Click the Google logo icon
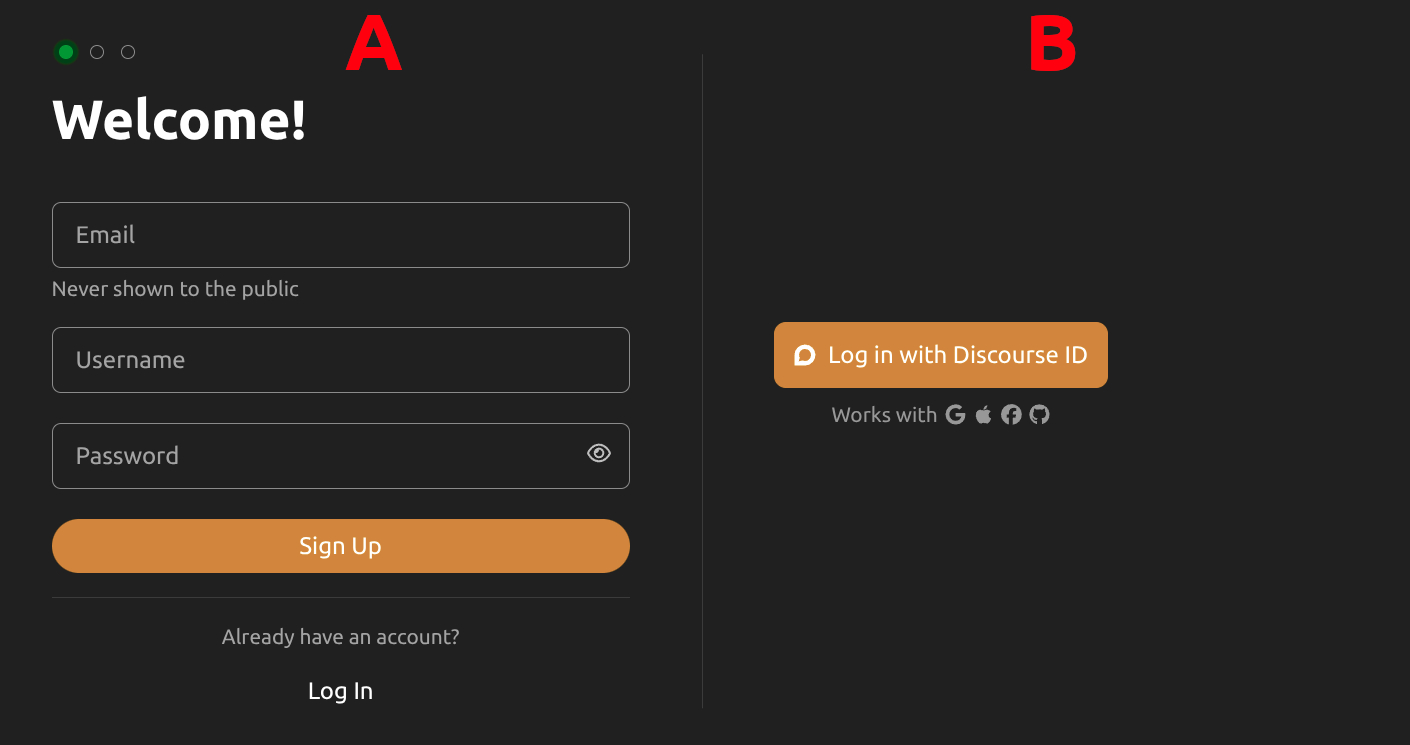The height and width of the screenshot is (745, 1410). [x=955, y=415]
